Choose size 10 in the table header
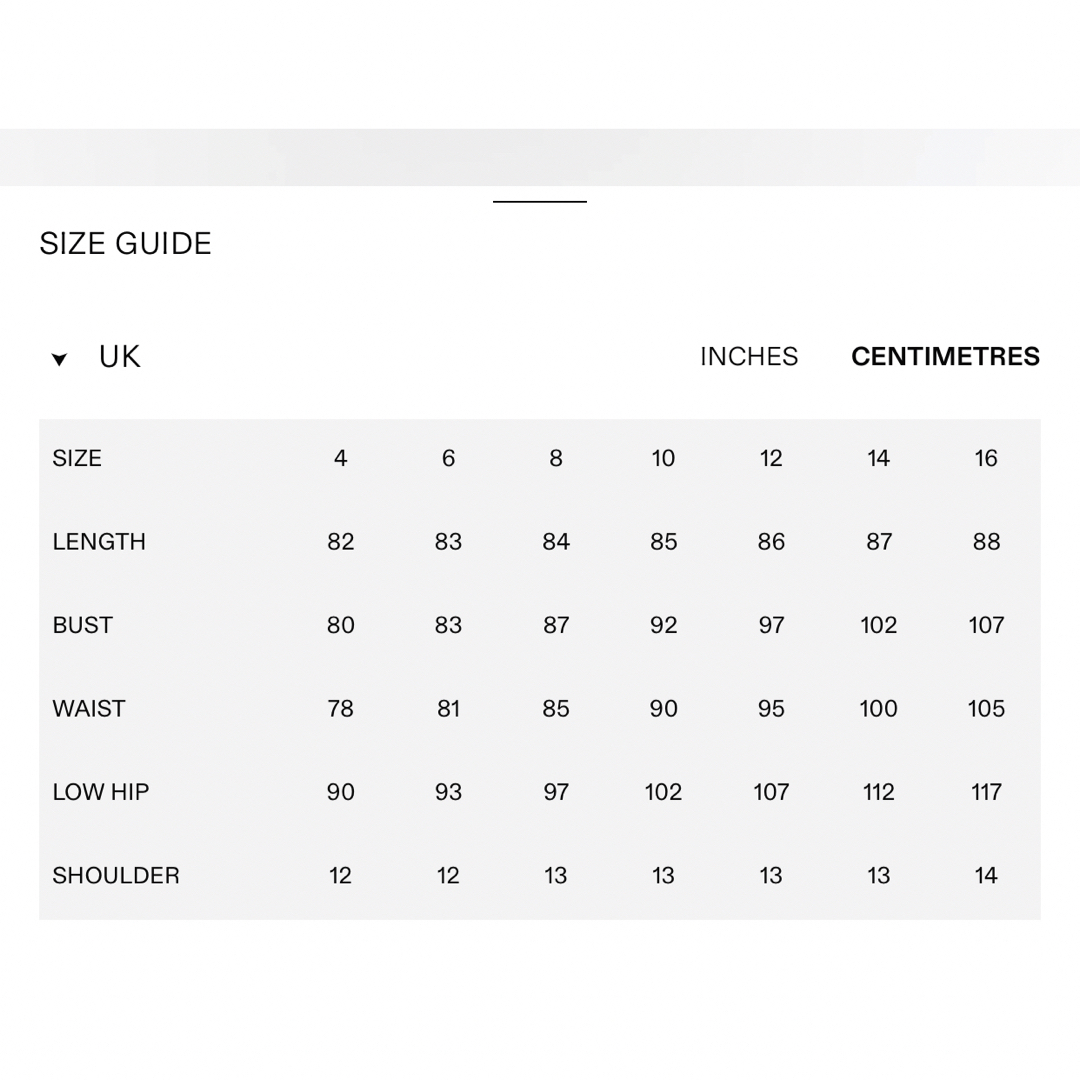Image resolution: width=1080 pixels, height=1080 pixels. pyautogui.click(x=663, y=458)
